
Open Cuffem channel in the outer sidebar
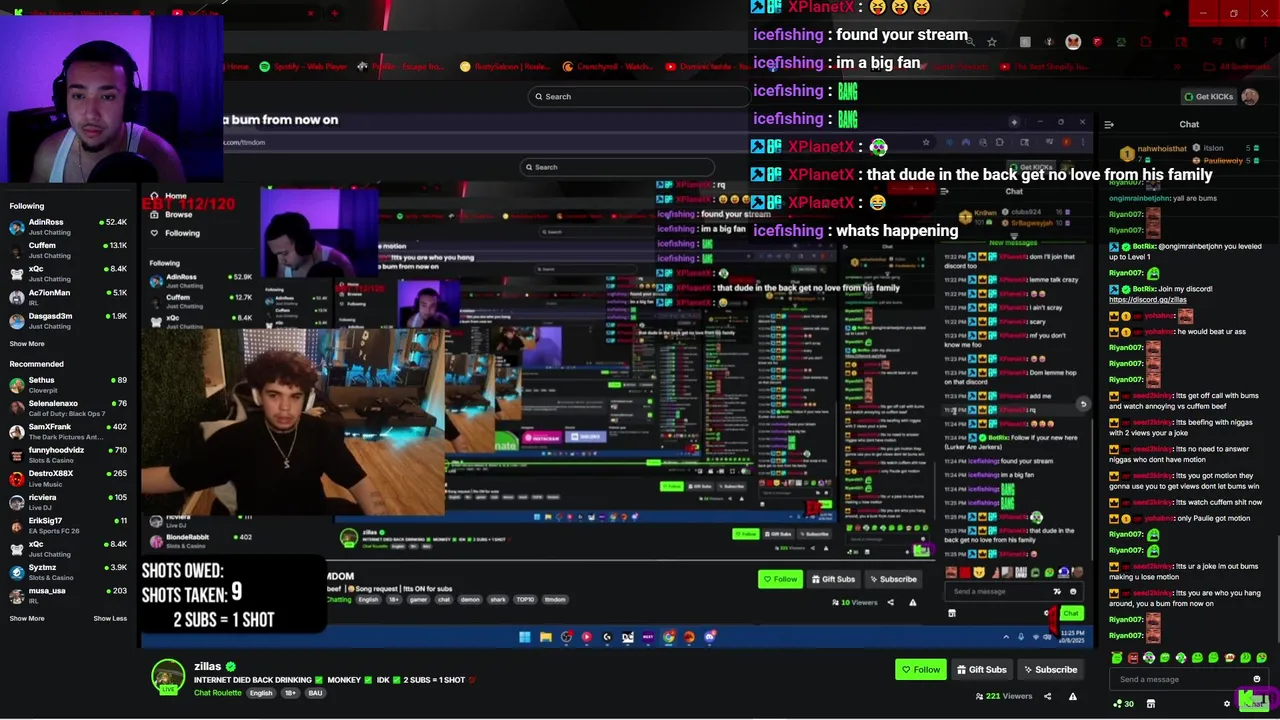[68, 250]
